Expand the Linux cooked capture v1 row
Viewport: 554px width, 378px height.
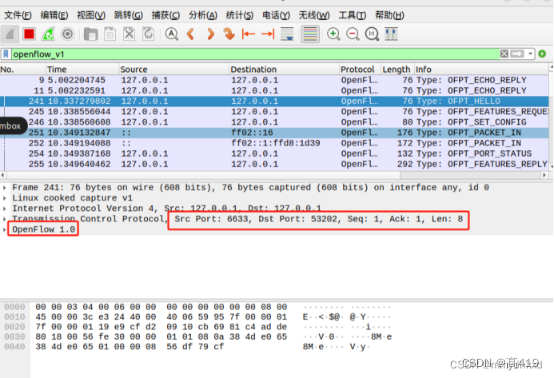(4, 198)
